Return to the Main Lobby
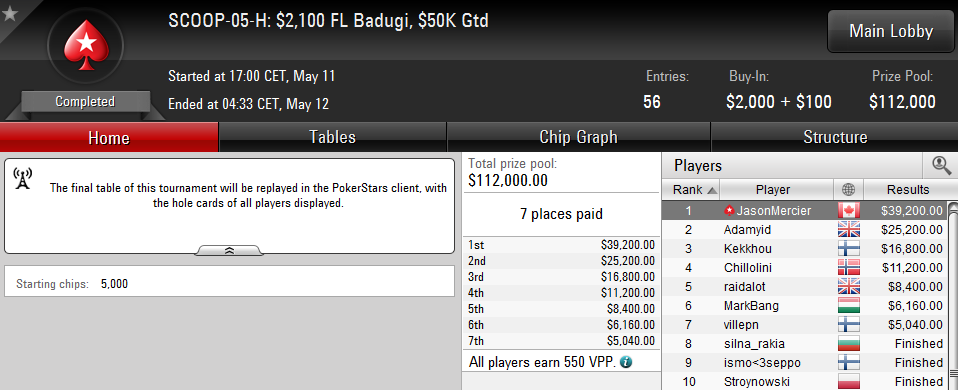Viewport: 958px width, 390px height. tap(891, 31)
